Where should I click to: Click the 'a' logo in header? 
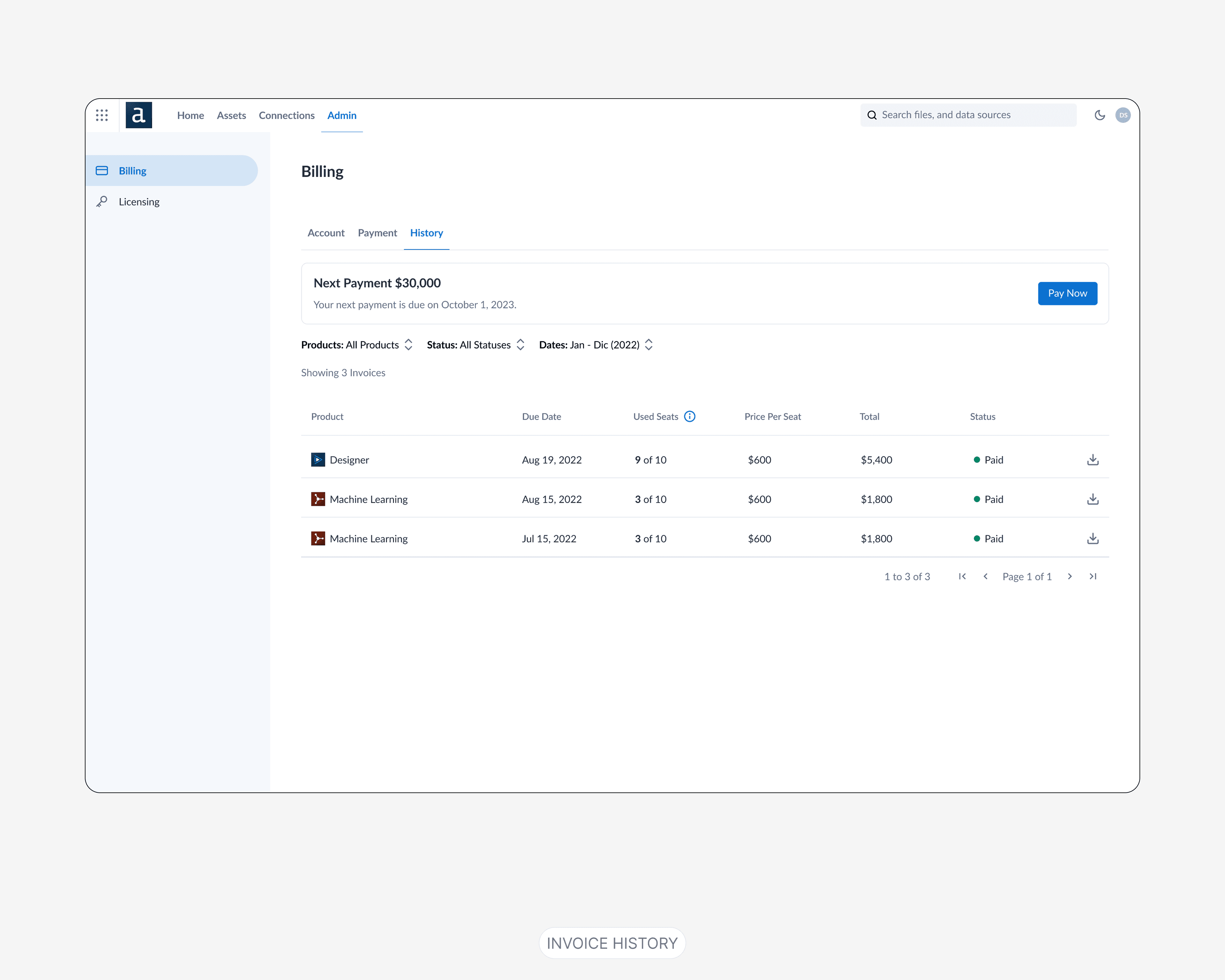(139, 115)
